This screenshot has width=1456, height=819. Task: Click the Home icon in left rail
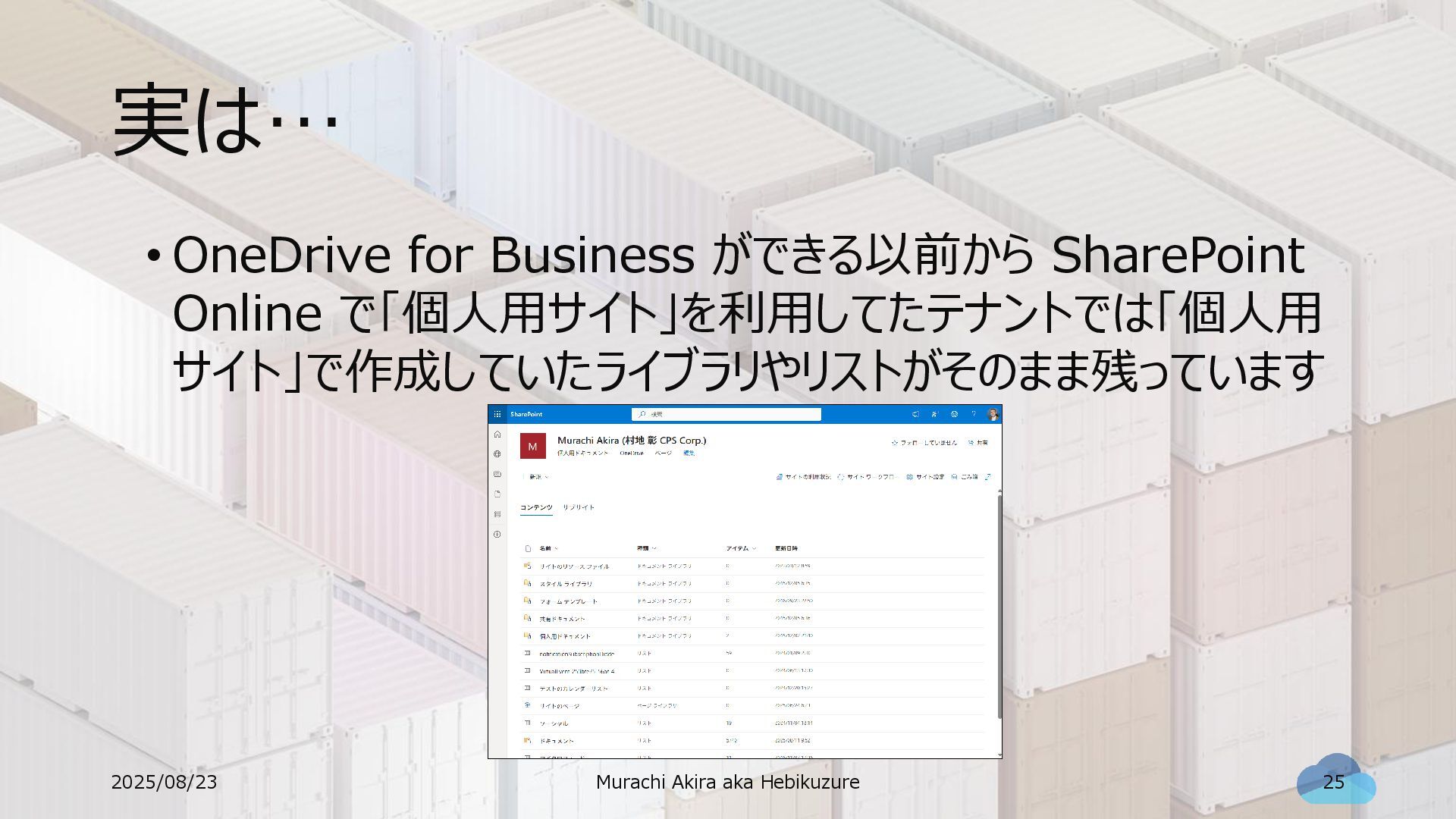497,435
